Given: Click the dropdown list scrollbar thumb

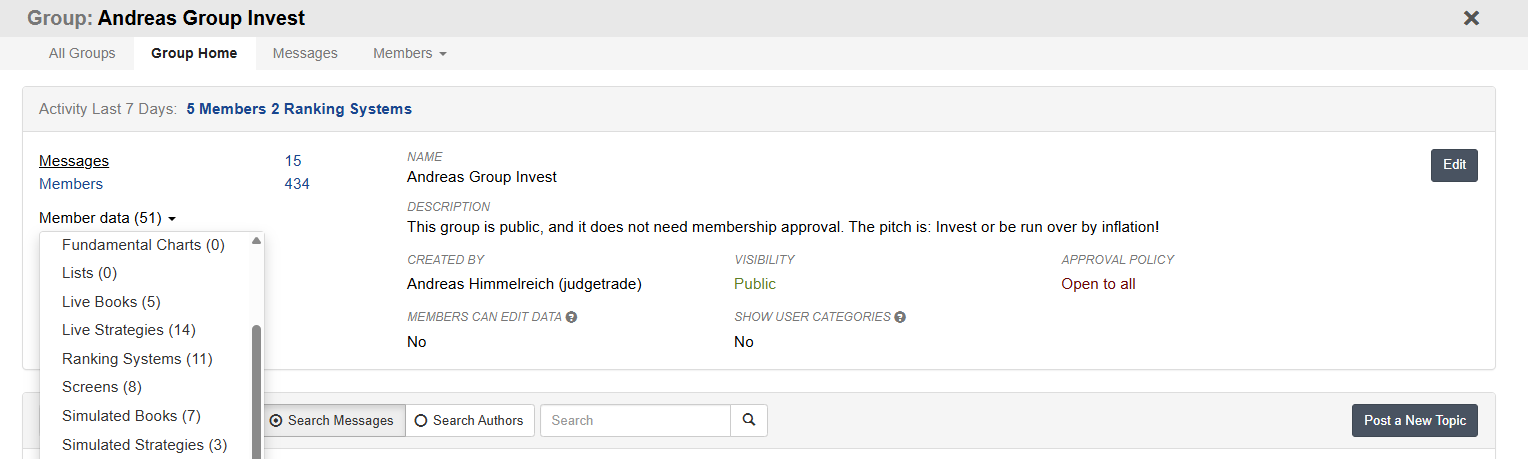Looking at the screenshot, I should (x=257, y=390).
